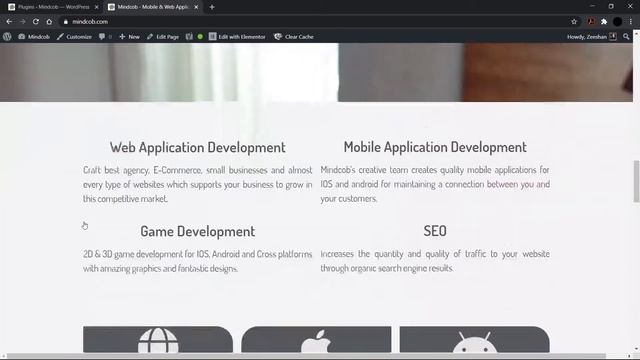Click the green SEO status dot

[200, 37]
